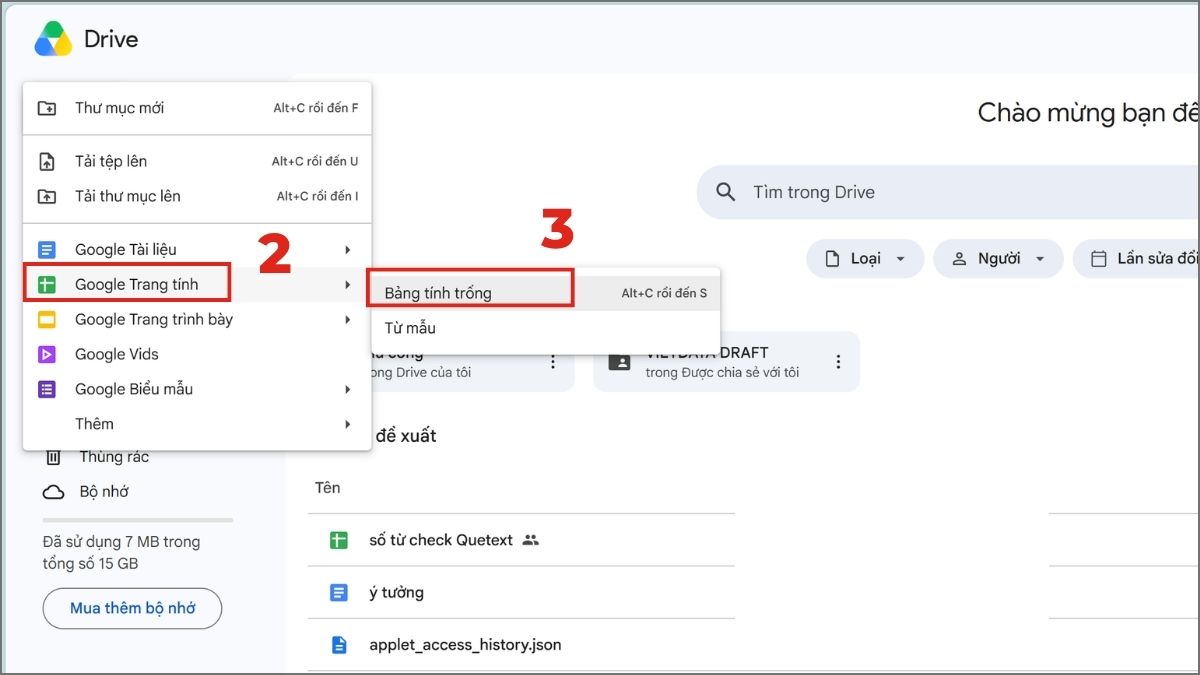
Task: Open the Người filter dropdown
Action: (997, 259)
